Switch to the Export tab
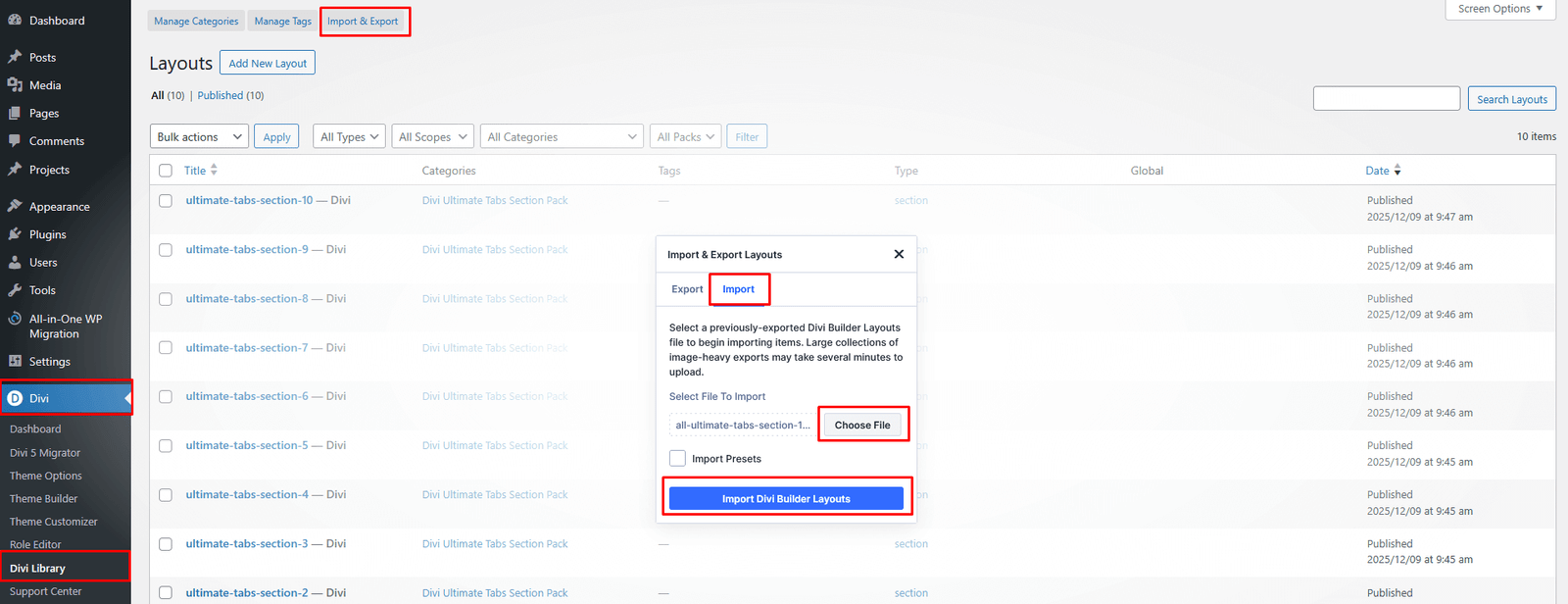Viewport: 1568px width, 604px height. (x=687, y=289)
